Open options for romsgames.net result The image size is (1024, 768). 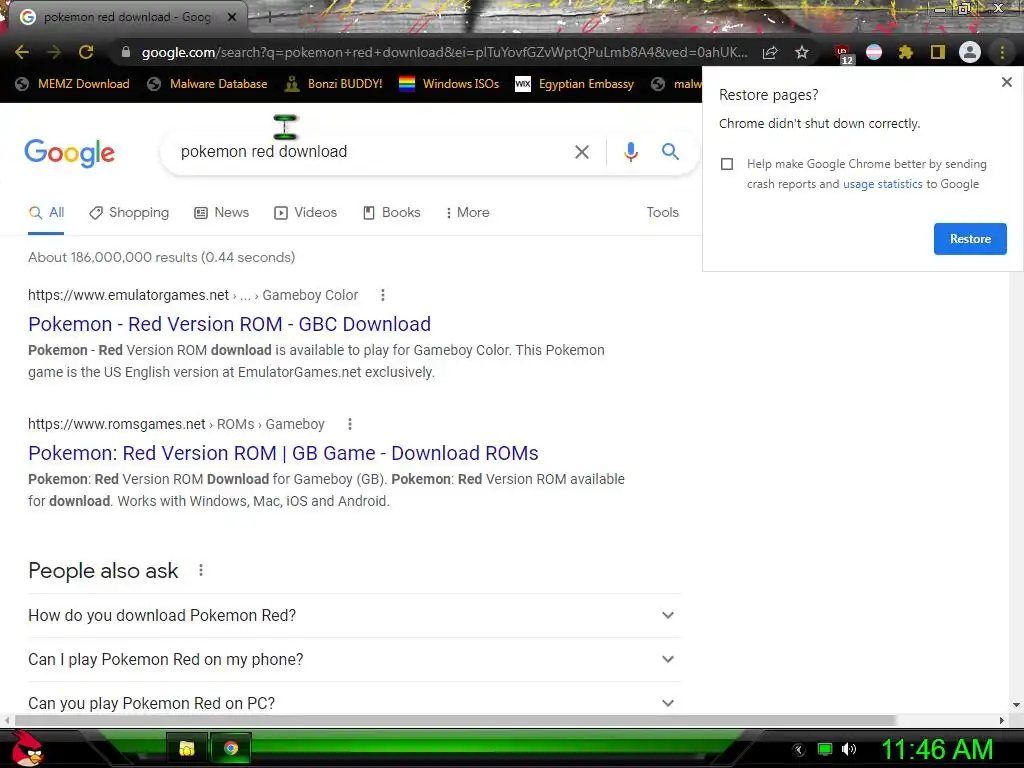pos(350,424)
